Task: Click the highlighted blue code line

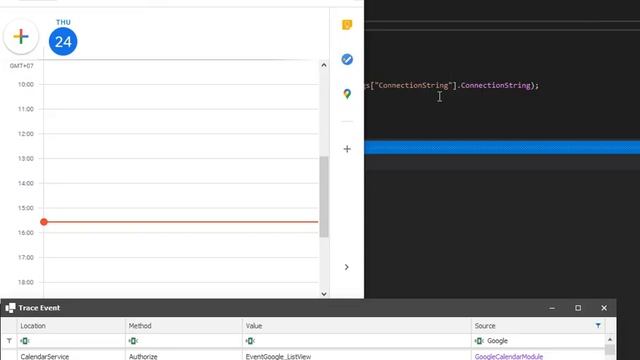Action: [x=502, y=147]
